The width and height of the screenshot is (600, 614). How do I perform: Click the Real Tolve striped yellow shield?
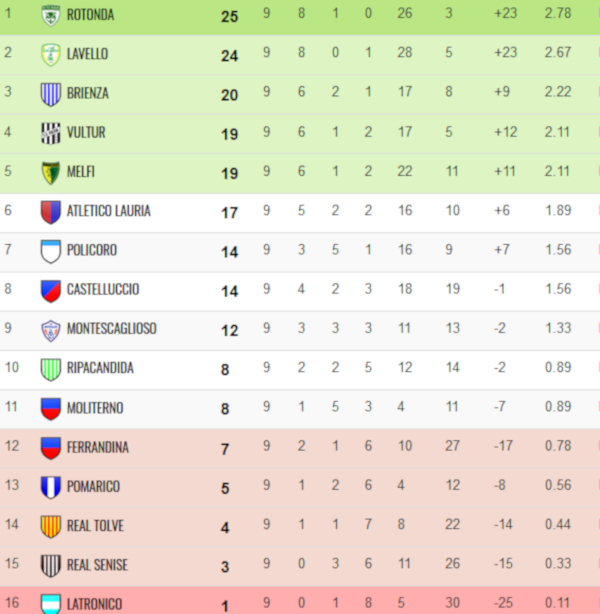tap(51, 527)
